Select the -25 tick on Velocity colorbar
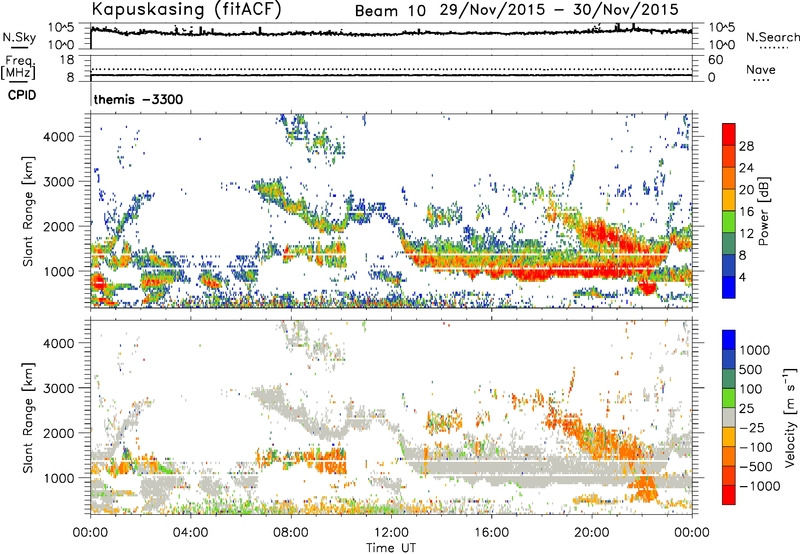 coord(752,427)
